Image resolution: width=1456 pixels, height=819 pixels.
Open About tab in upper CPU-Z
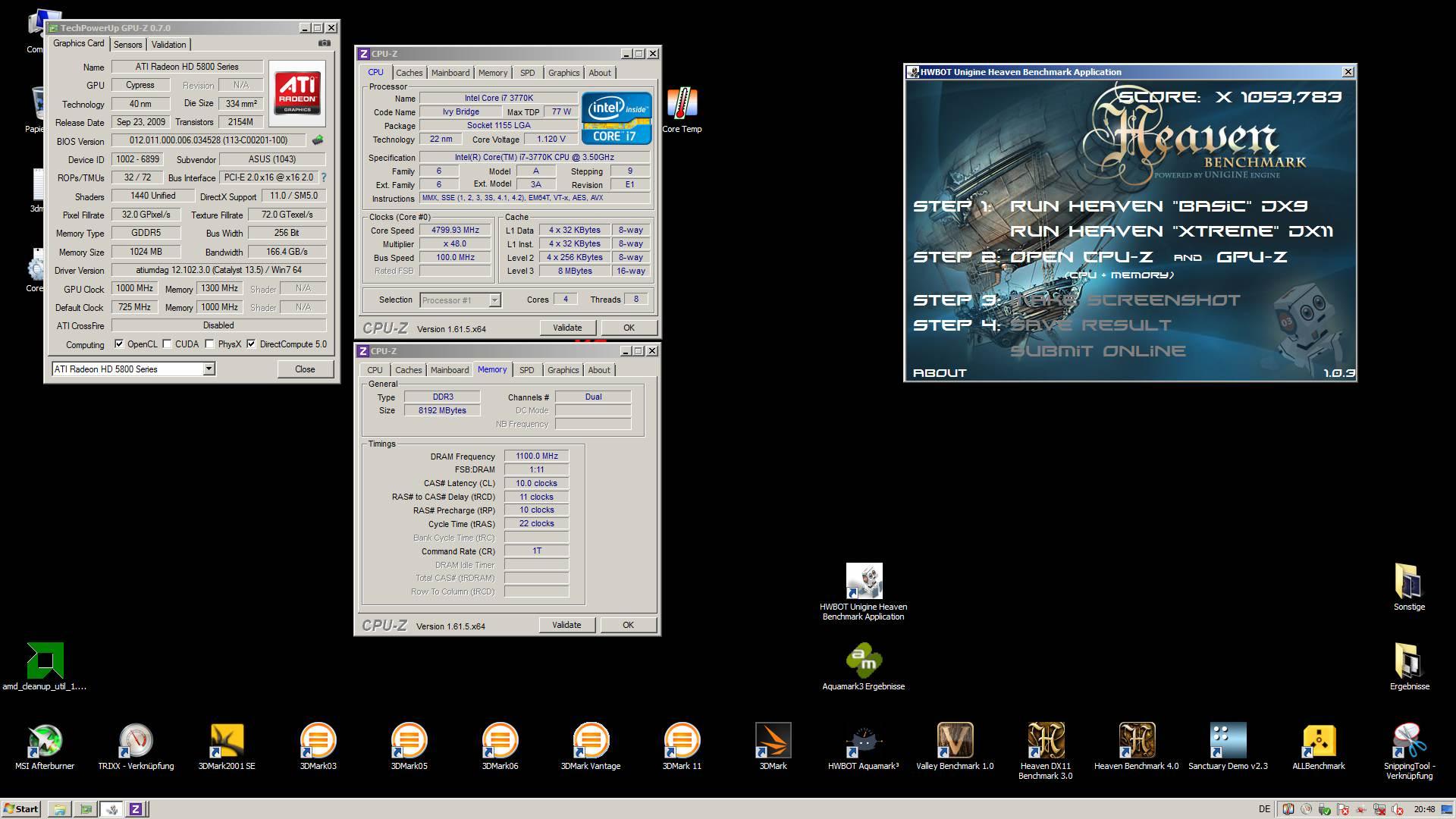[600, 73]
